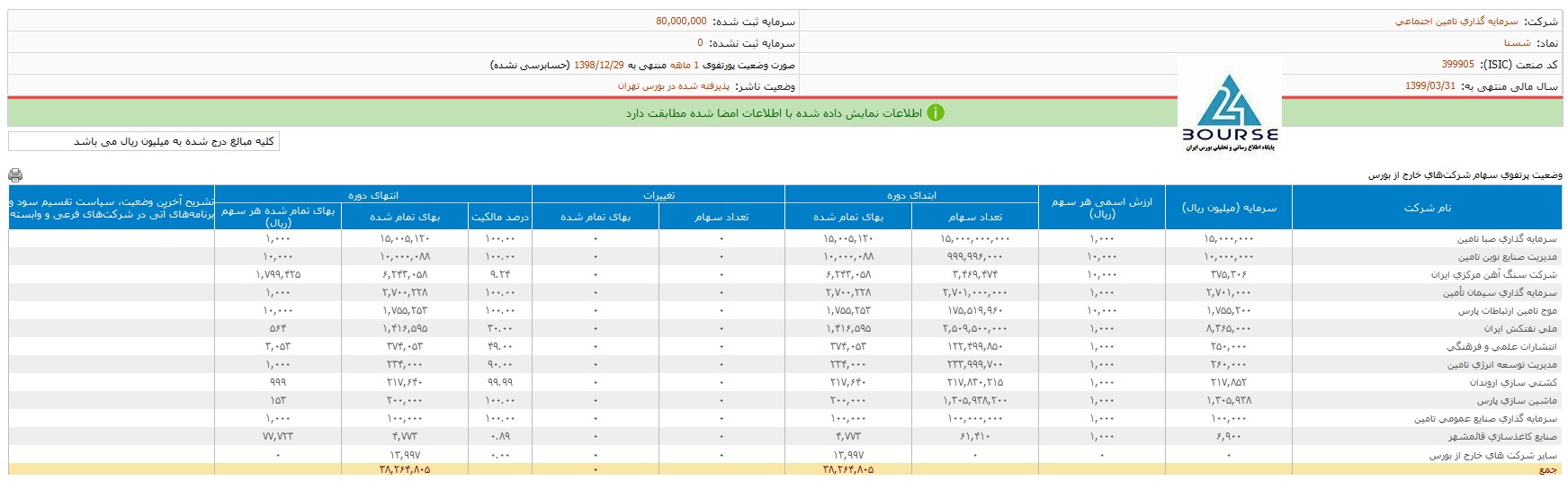This screenshot has width=1568, height=481.
Task: Click share count 2,509,500,000
Action: (975, 328)
